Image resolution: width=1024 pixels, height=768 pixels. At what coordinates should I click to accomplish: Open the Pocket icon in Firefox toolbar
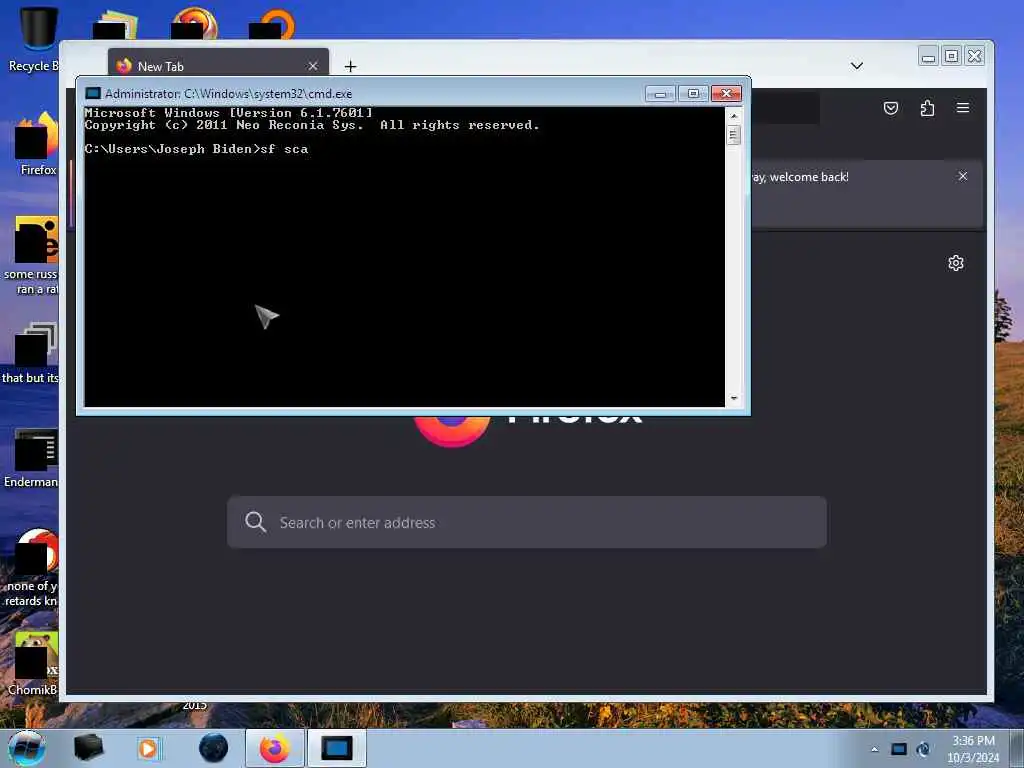(x=891, y=108)
